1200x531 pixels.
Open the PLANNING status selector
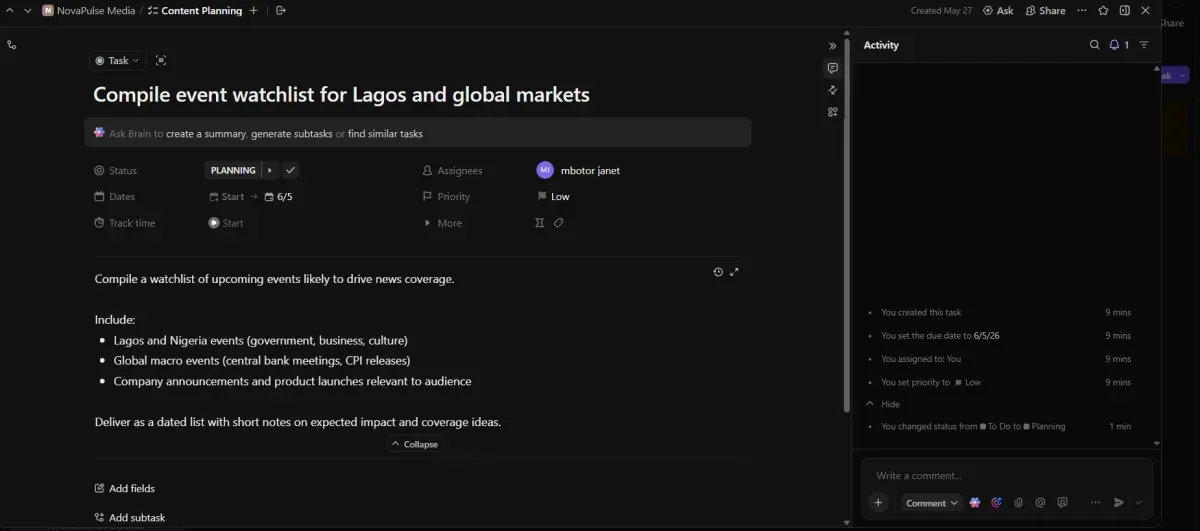[233, 170]
